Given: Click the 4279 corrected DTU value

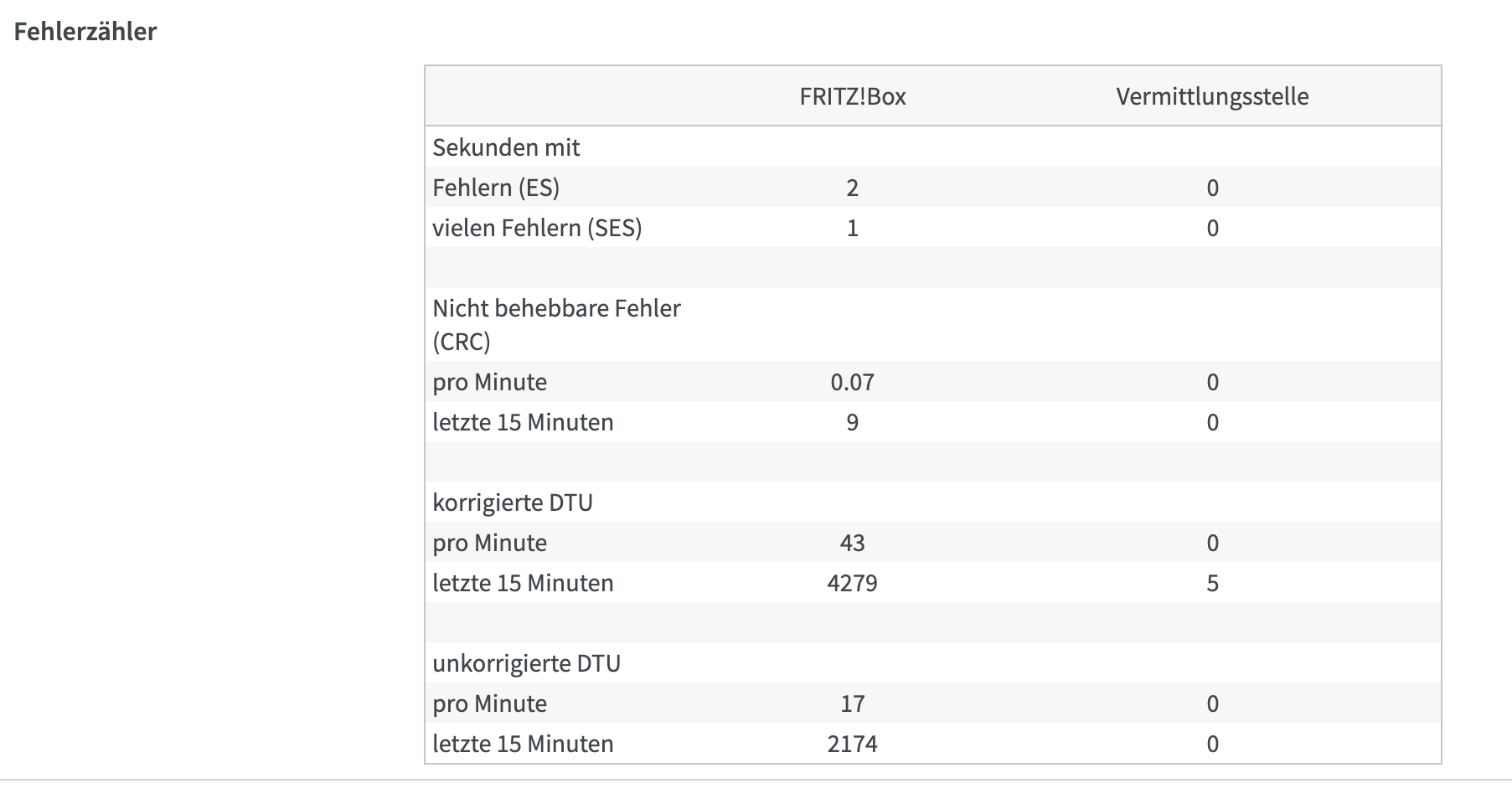Looking at the screenshot, I should 852,583.
